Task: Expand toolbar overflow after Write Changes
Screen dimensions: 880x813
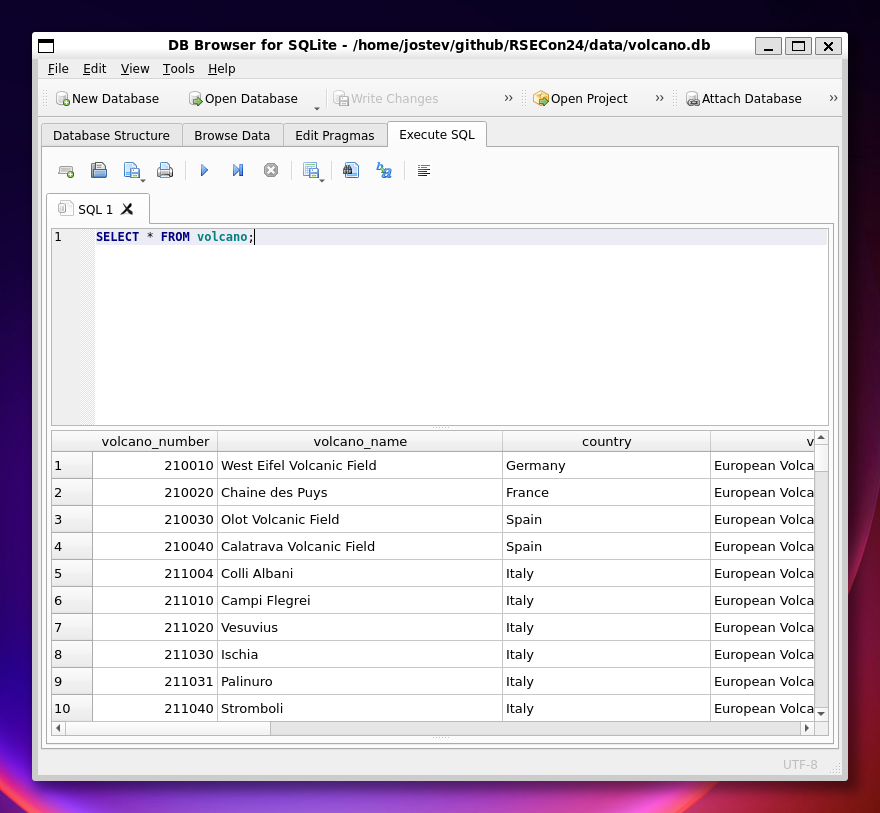Action: click(x=508, y=98)
